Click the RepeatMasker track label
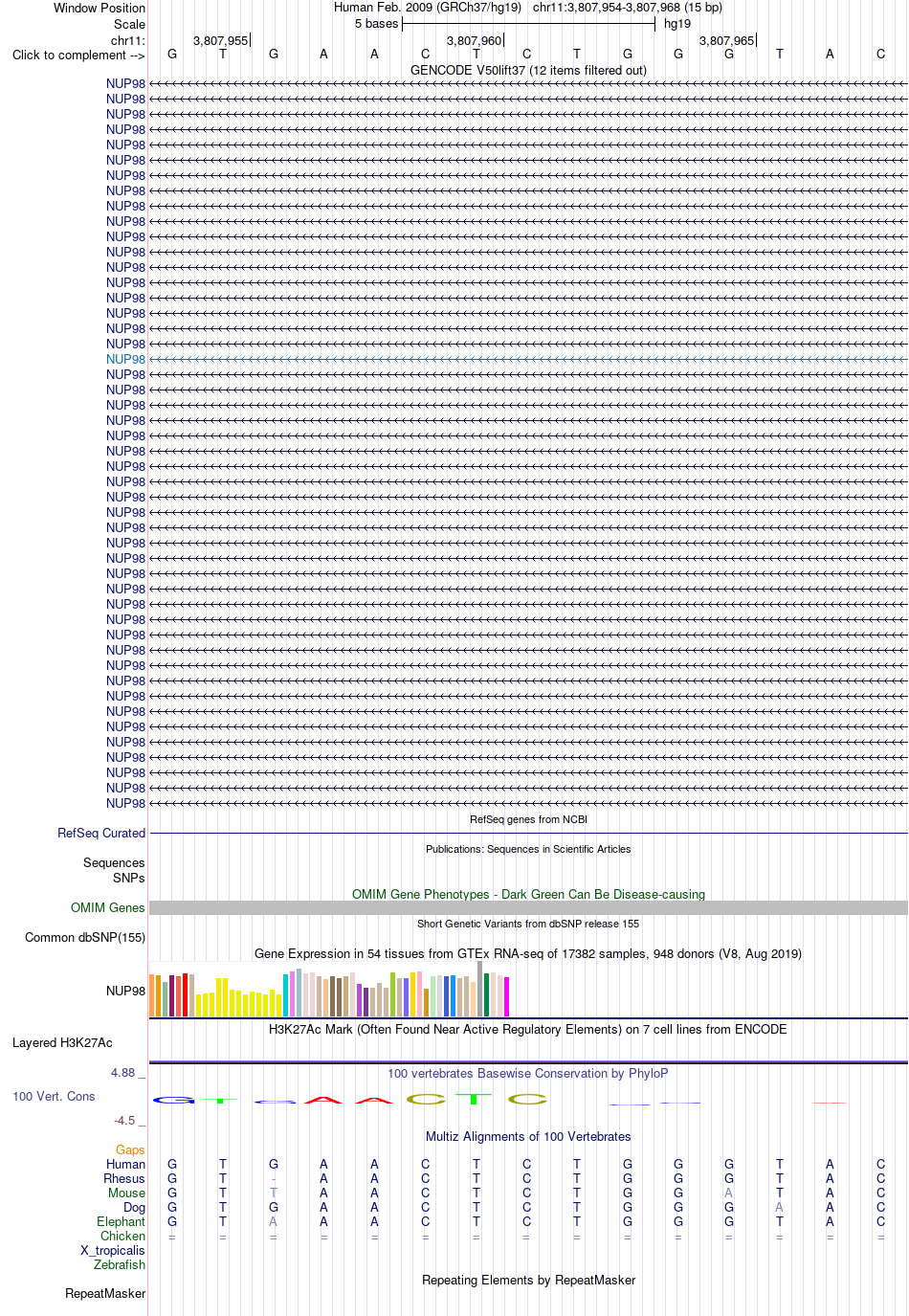Image resolution: width=909 pixels, height=1316 pixels. 105,1294
